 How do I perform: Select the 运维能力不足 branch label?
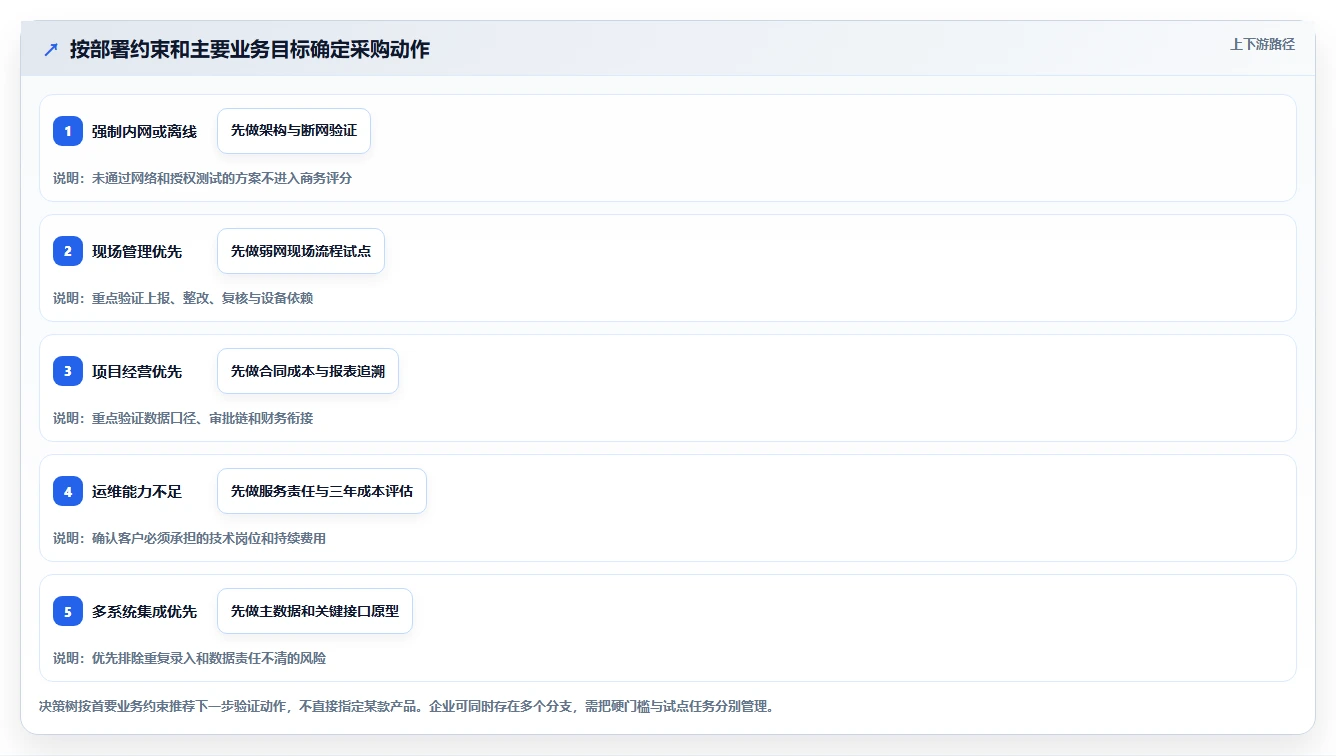click(137, 491)
